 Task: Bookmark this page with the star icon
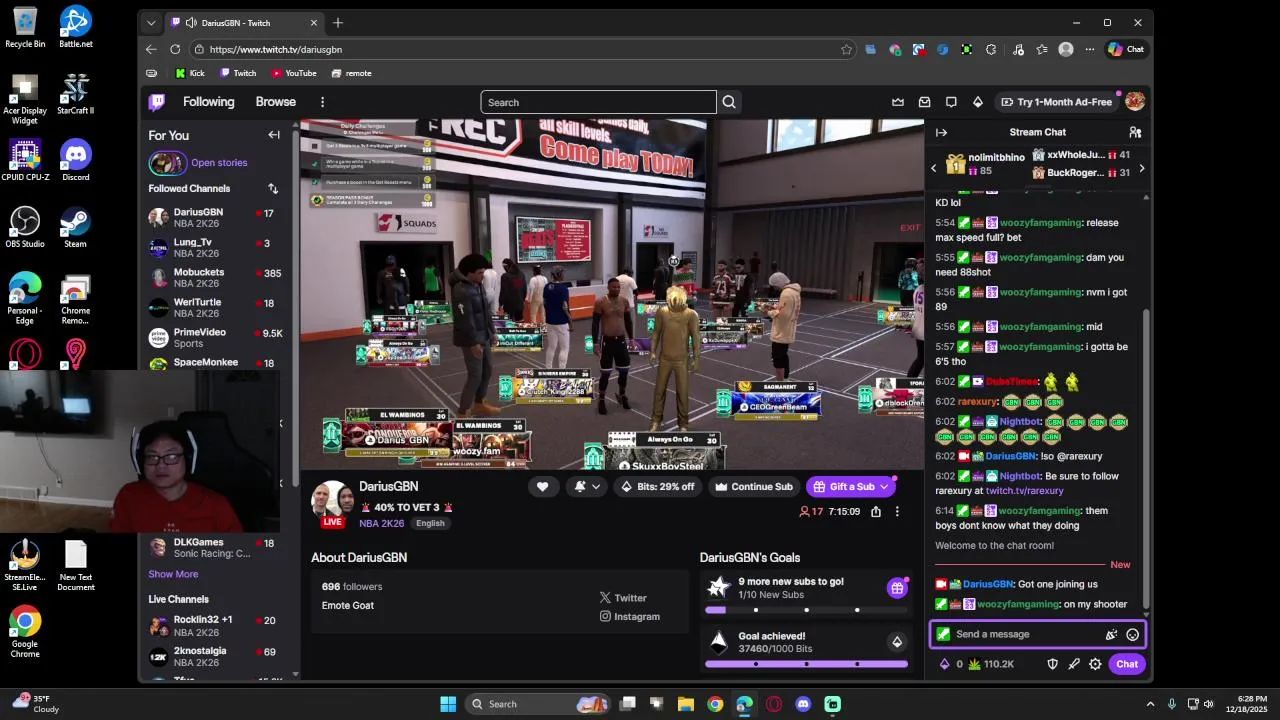tap(847, 49)
